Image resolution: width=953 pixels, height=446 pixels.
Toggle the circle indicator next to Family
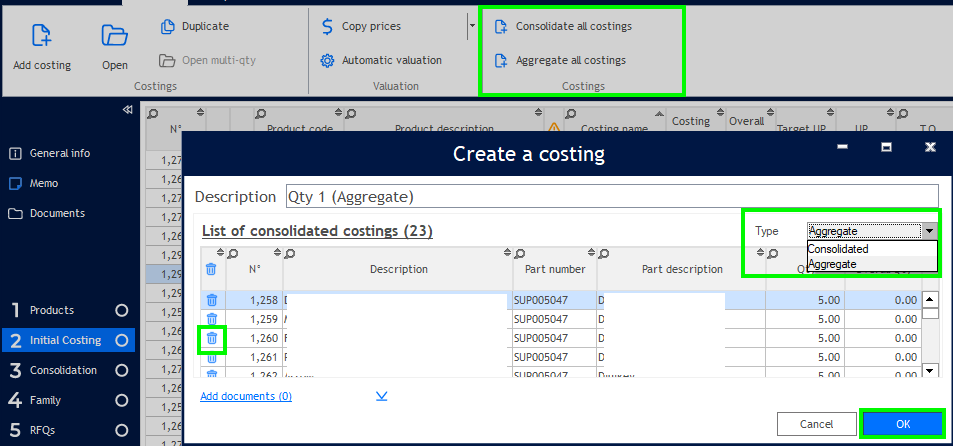(x=122, y=400)
